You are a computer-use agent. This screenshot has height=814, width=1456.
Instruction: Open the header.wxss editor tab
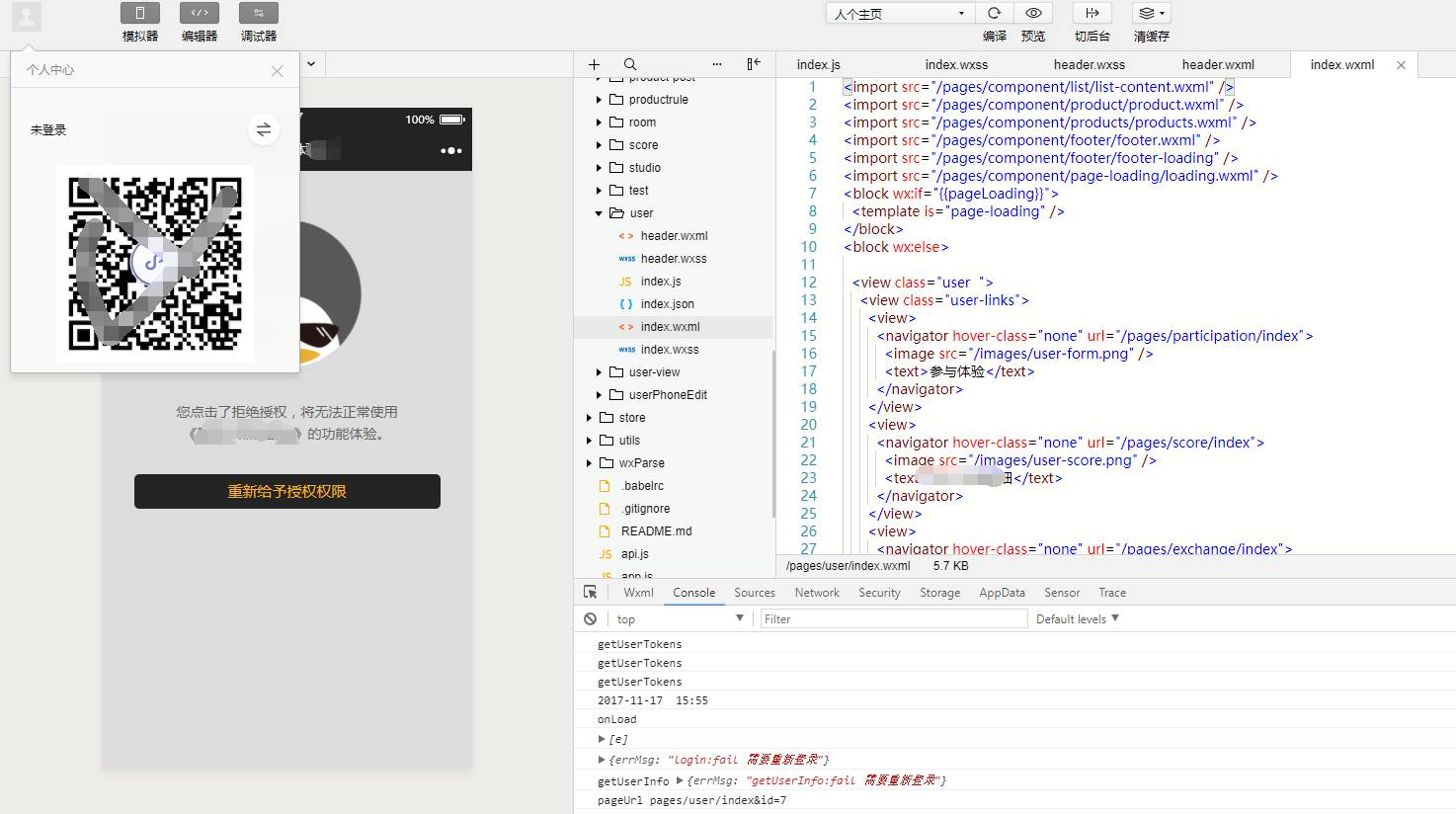[1089, 64]
